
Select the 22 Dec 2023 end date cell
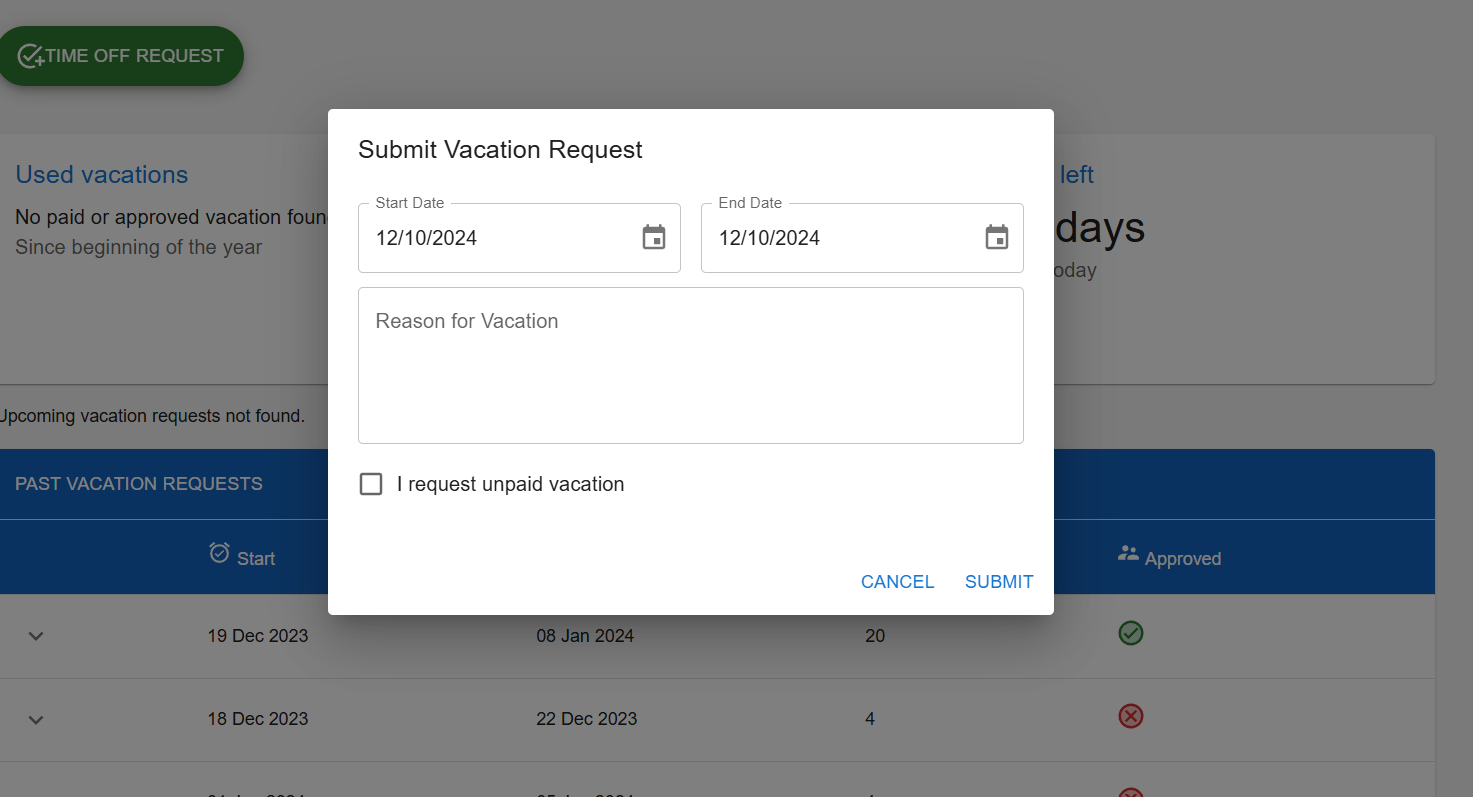tap(587, 719)
